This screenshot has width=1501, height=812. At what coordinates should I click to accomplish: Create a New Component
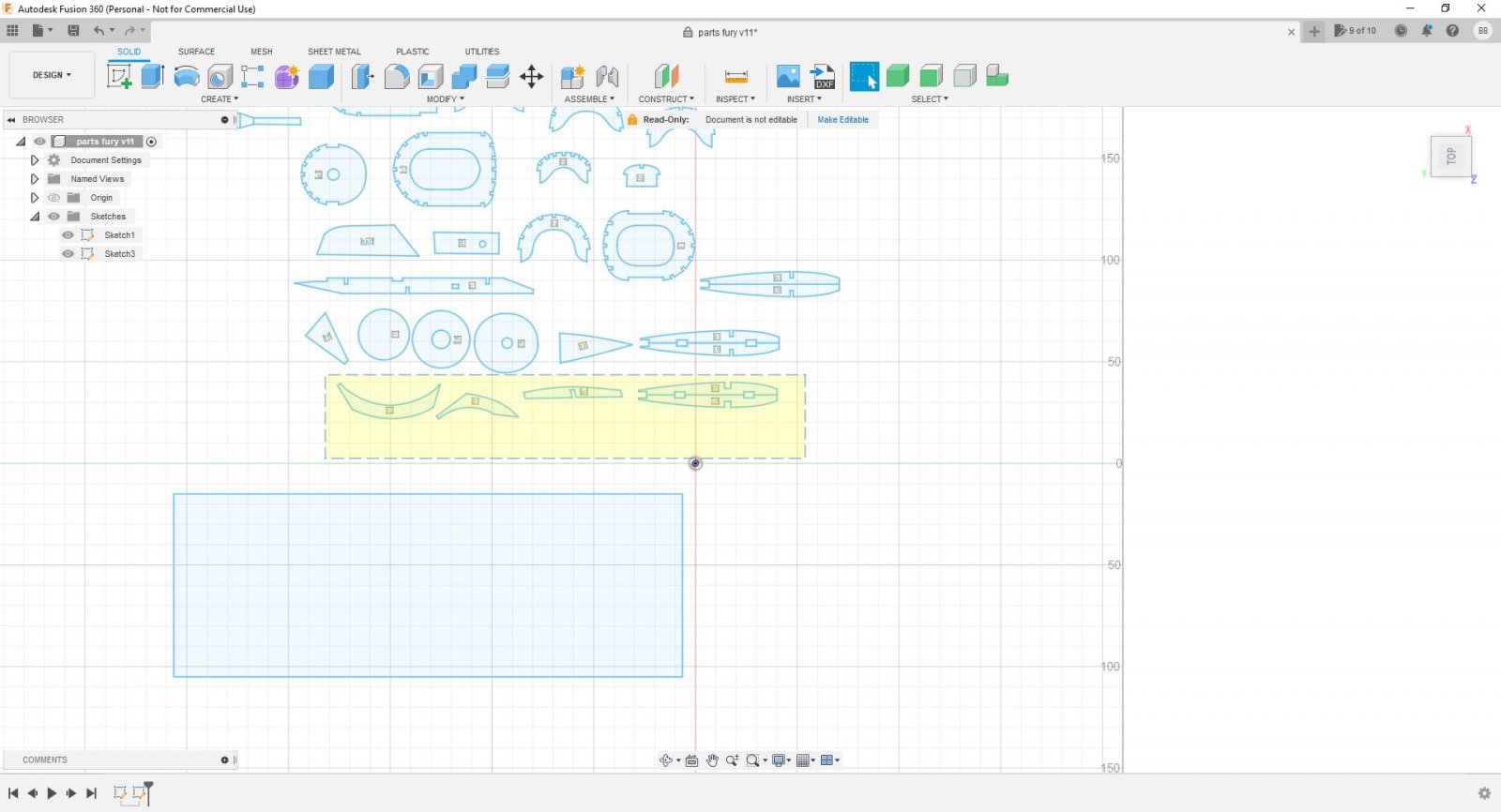click(572, 77)
